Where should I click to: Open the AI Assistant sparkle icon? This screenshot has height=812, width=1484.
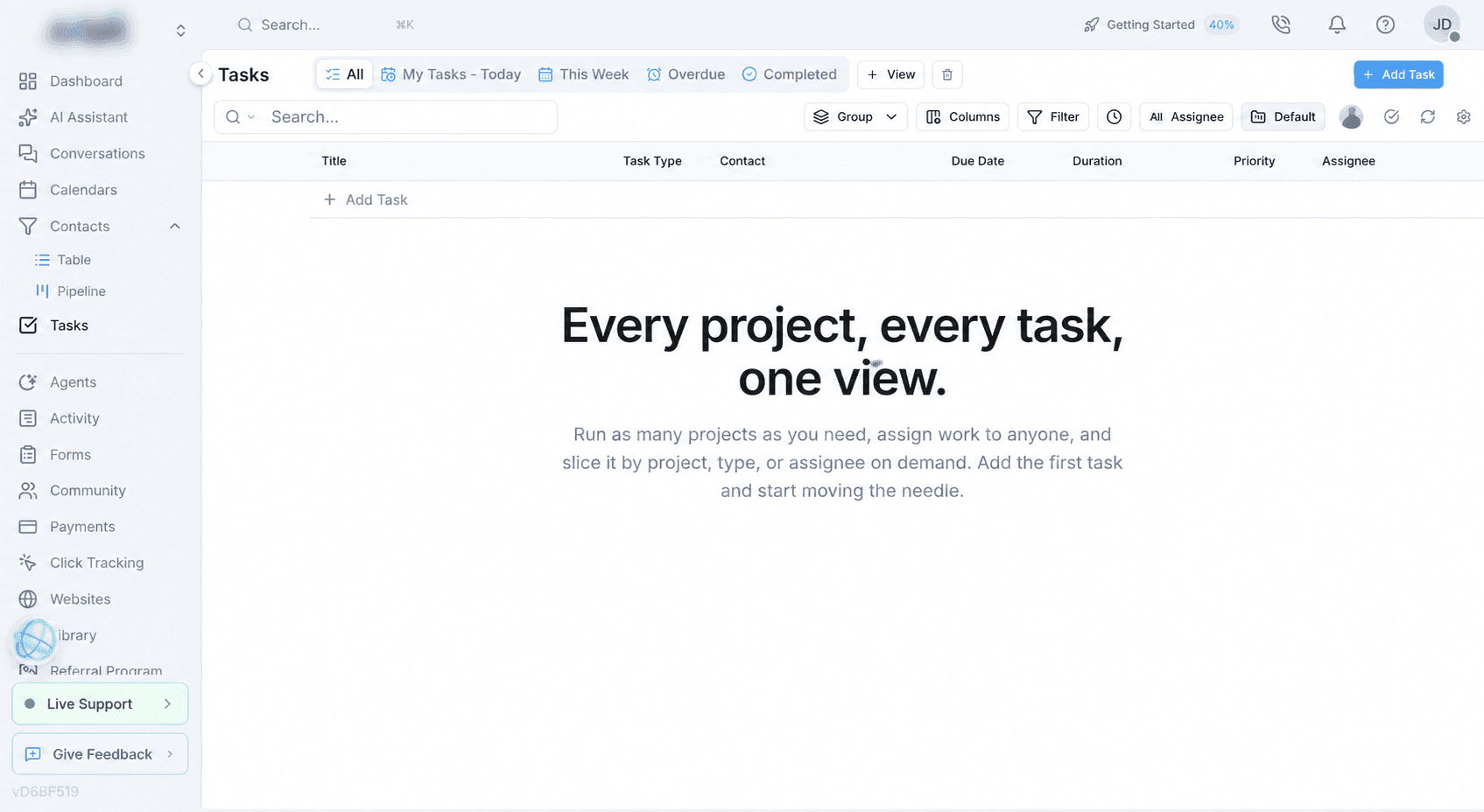coord(28,117)
